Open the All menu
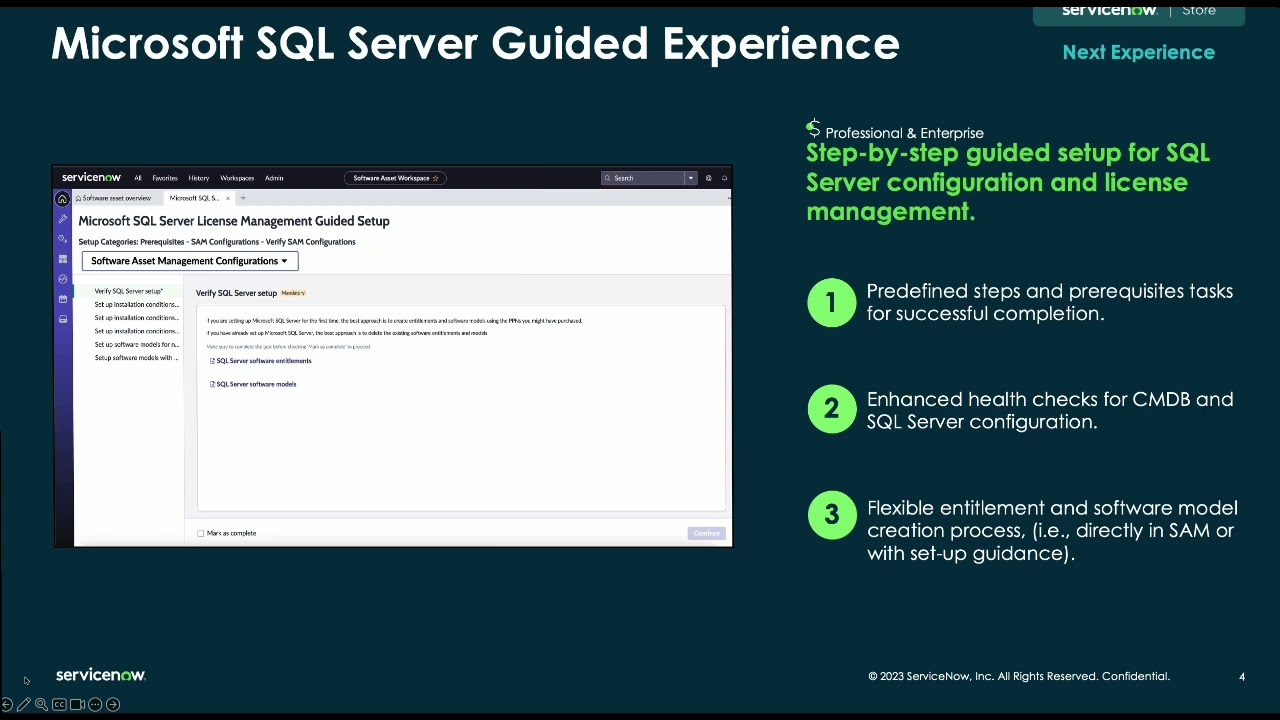 click(138, 178)
